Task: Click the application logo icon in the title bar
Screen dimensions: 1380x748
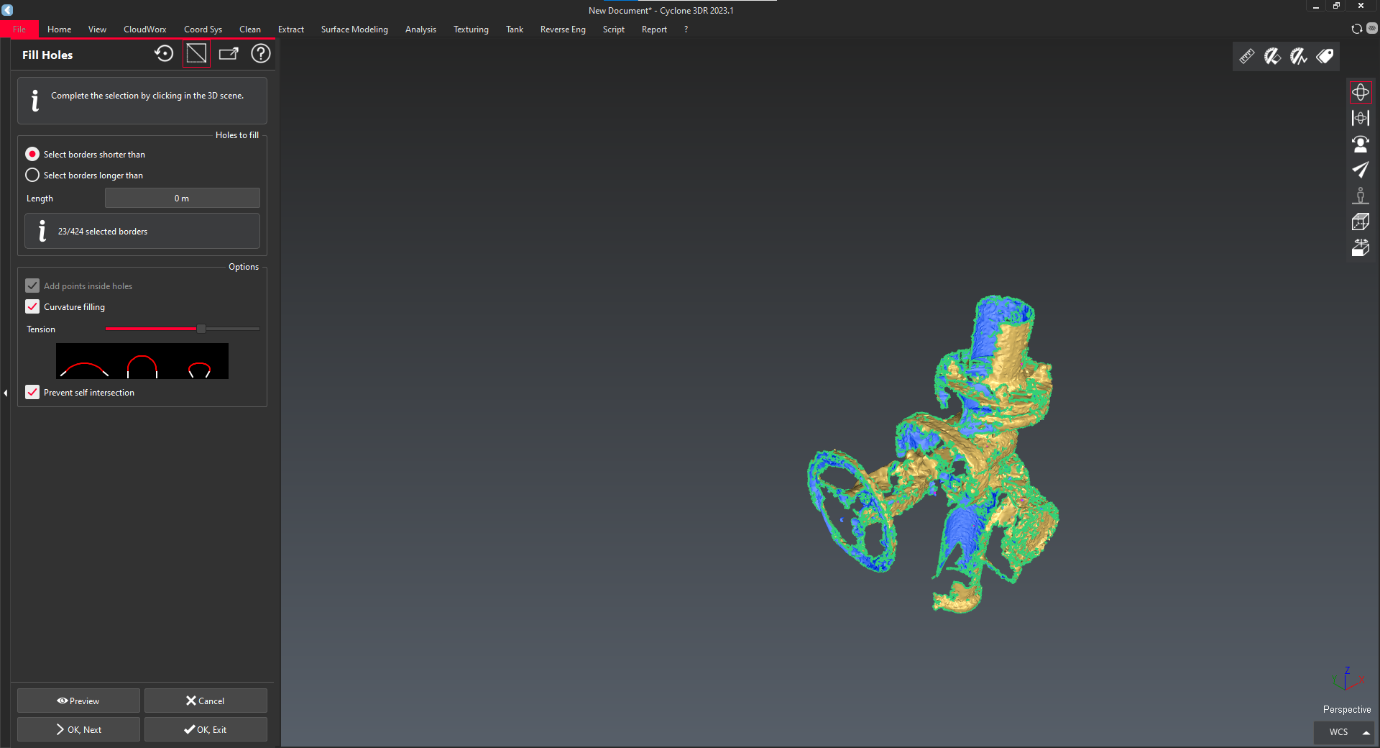Action: [7, 9]
